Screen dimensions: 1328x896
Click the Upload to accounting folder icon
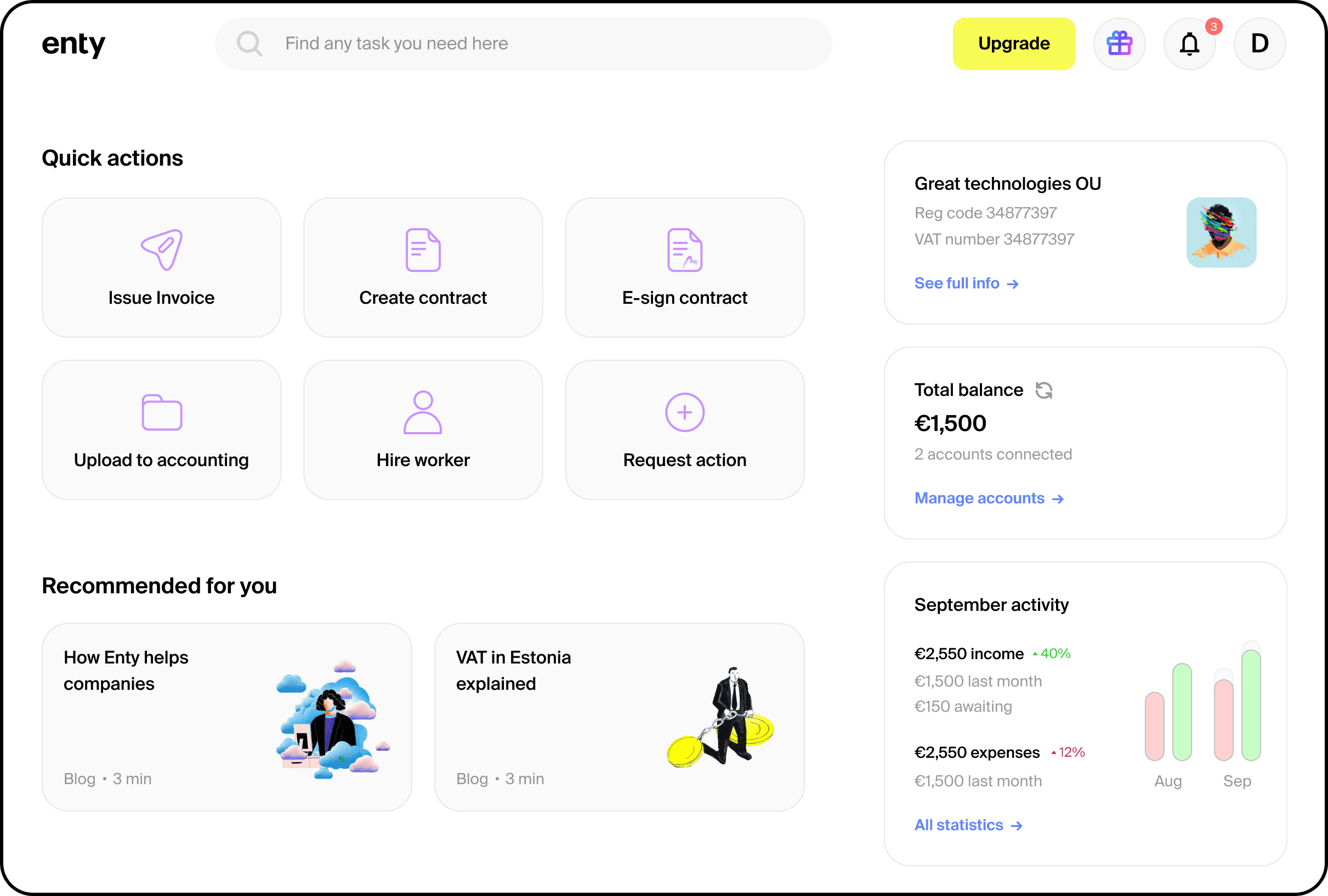pos(162,412)
